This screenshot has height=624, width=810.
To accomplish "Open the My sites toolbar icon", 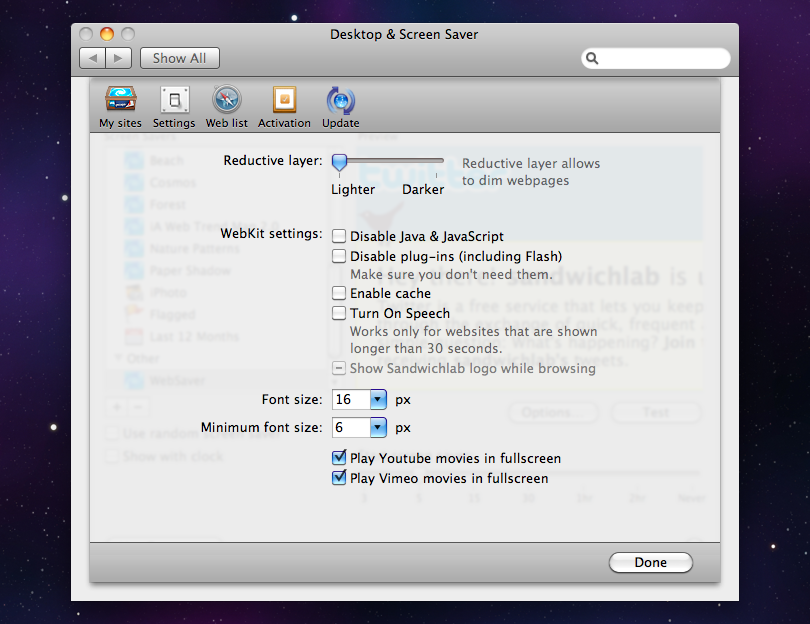I will [x=120, y=100].
